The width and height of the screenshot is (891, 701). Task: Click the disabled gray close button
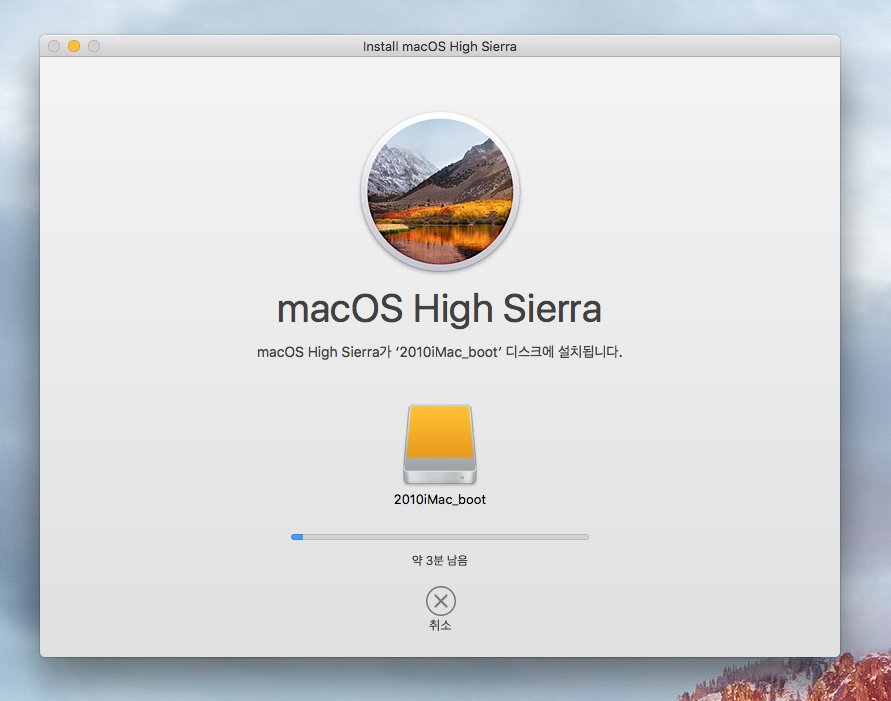tap(54, 46)
